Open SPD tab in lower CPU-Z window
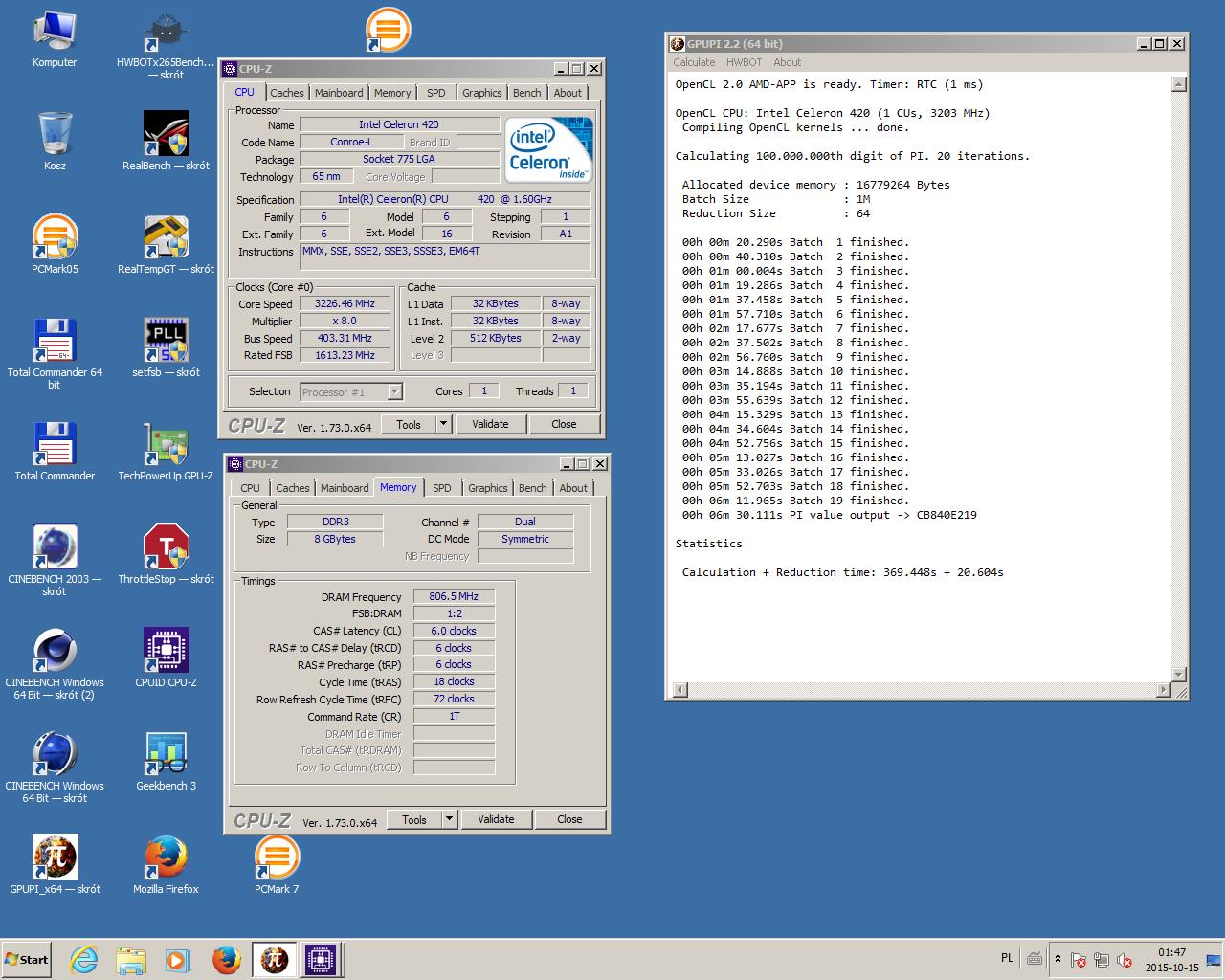This screenshot has height=980, width=1225. tap(441, 488)
